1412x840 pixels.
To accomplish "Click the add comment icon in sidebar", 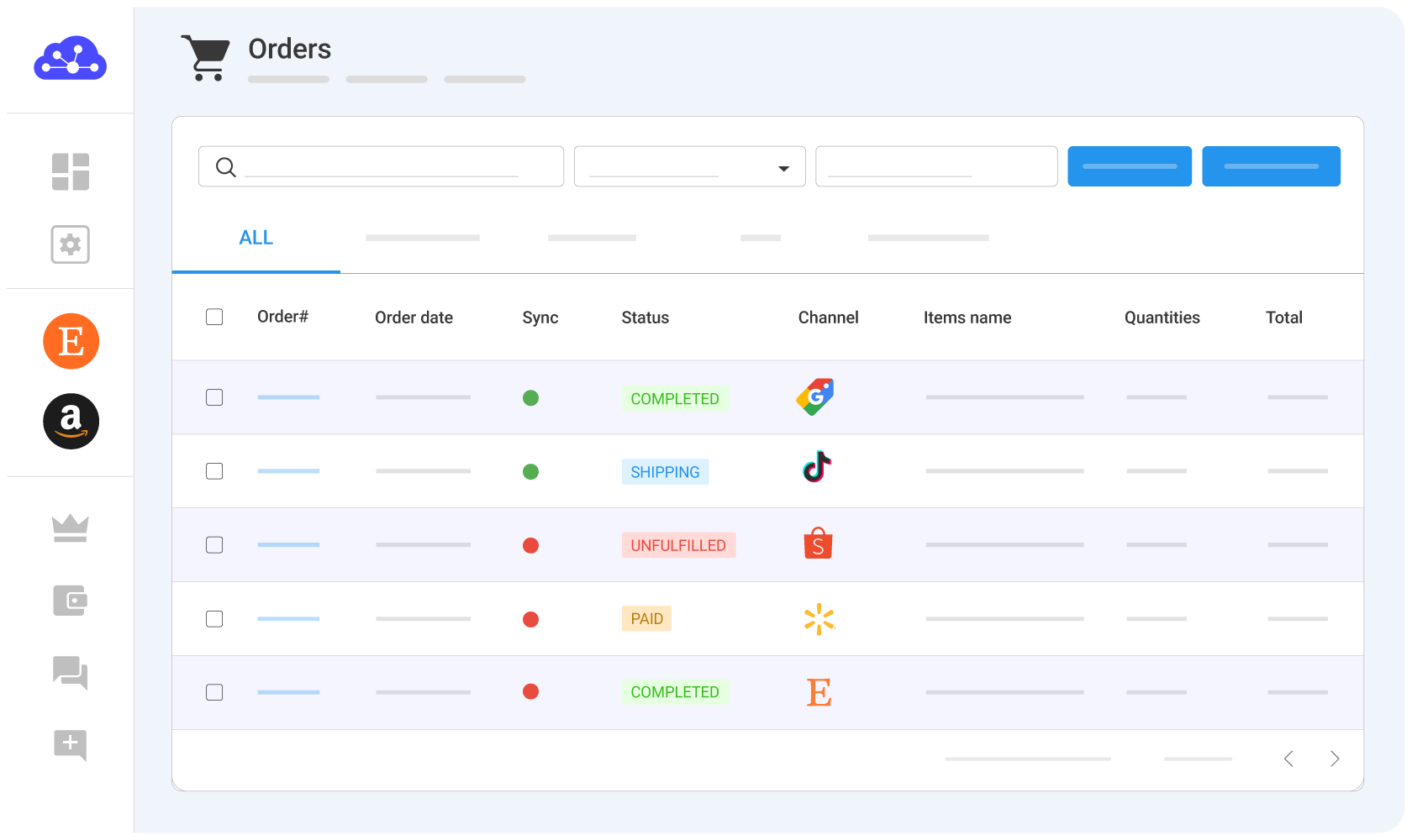I will tap(71, 744).
